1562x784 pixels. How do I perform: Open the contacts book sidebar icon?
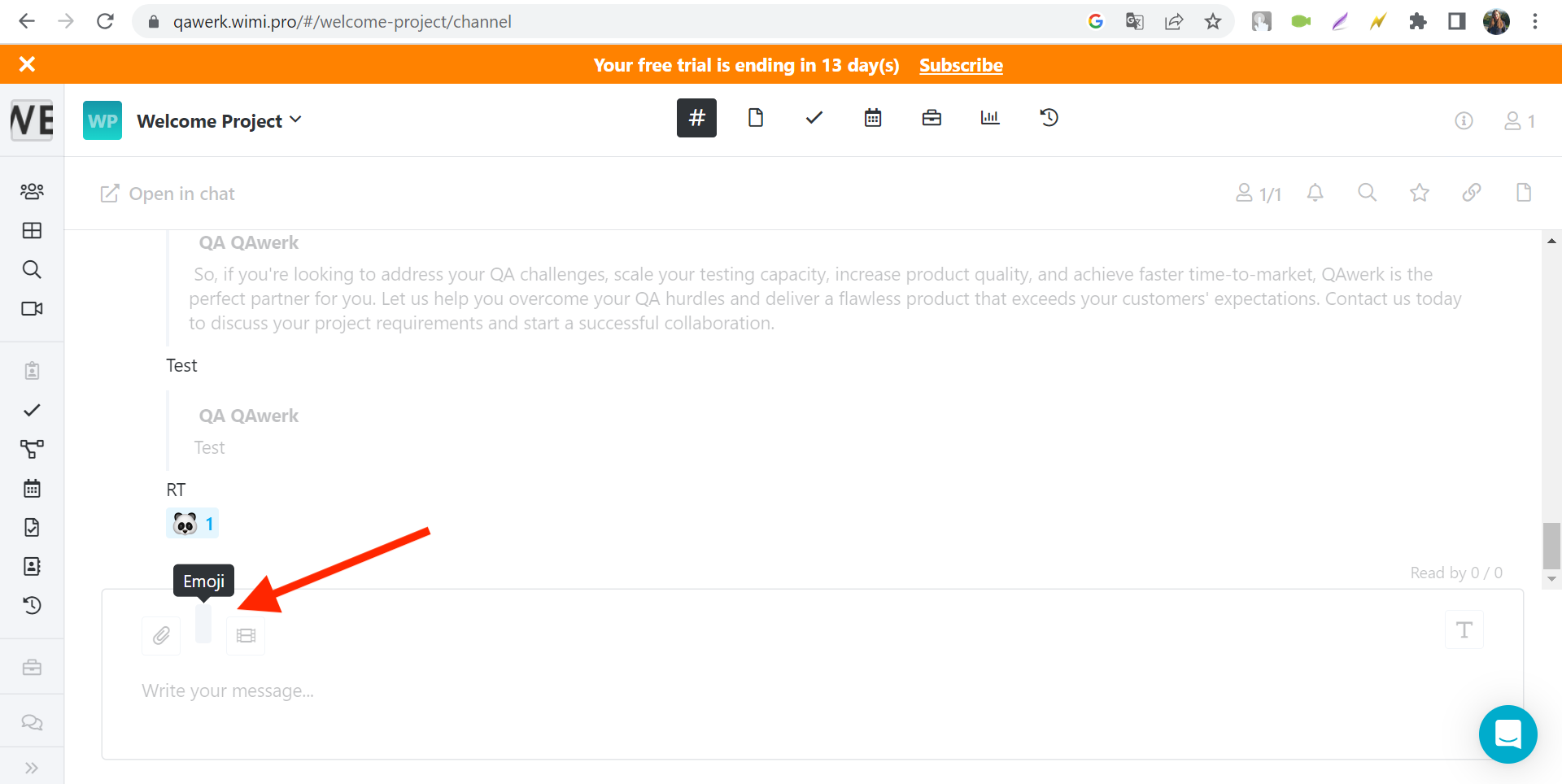(32, 566)
